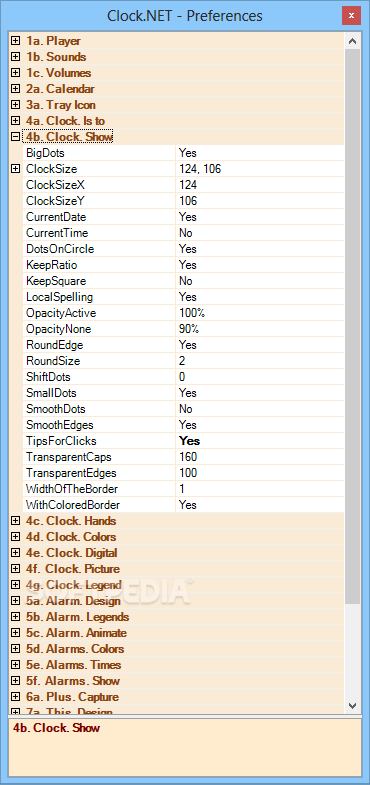
Task: Expand the 5a. Alarm. Design category
Action: coord(16,601)
